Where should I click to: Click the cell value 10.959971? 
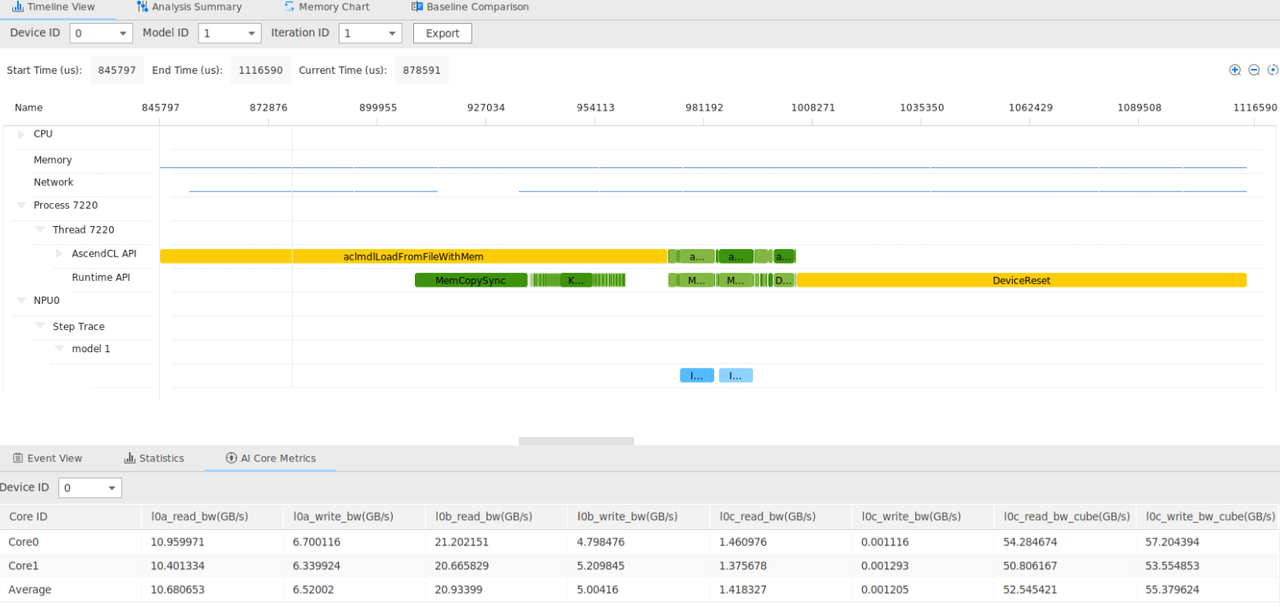pos(177,542)
